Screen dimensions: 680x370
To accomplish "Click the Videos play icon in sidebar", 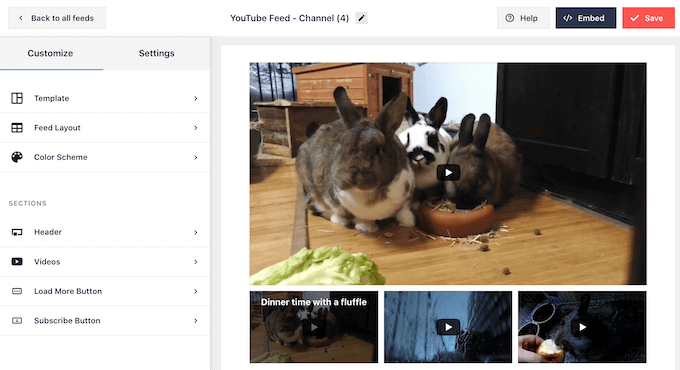I will pos(17,262).
